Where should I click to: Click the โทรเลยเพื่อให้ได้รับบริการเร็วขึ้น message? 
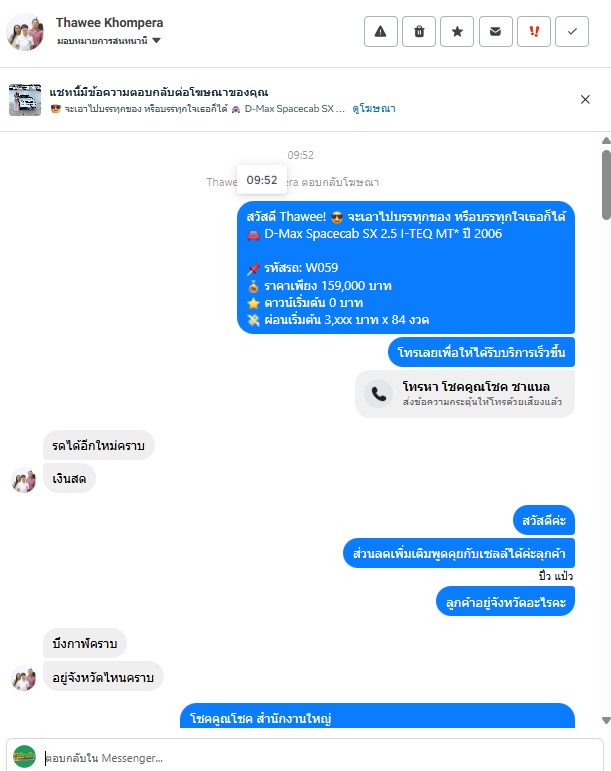click(481, 352)
